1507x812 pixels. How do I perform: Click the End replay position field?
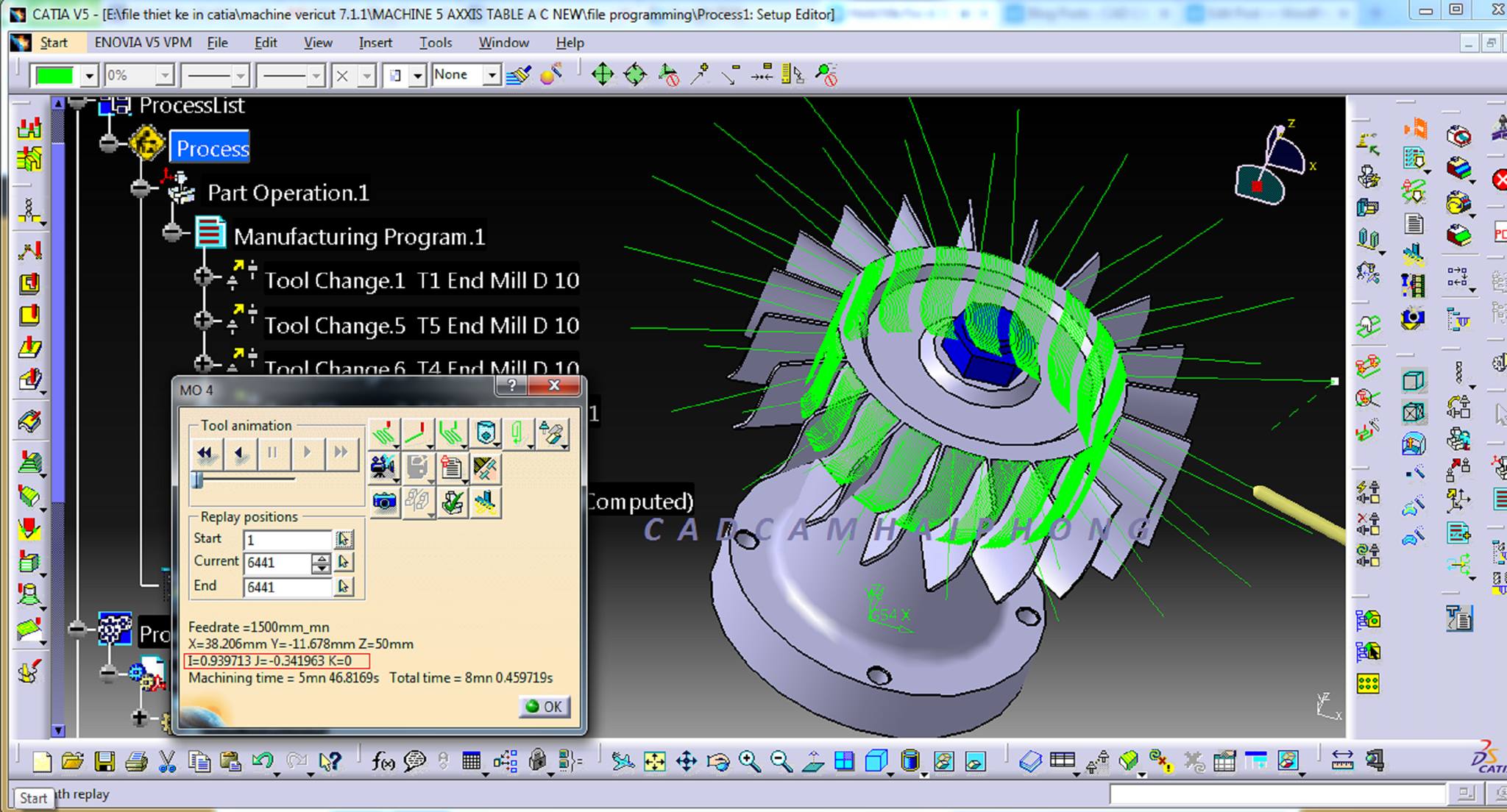[x=288, y=587]
